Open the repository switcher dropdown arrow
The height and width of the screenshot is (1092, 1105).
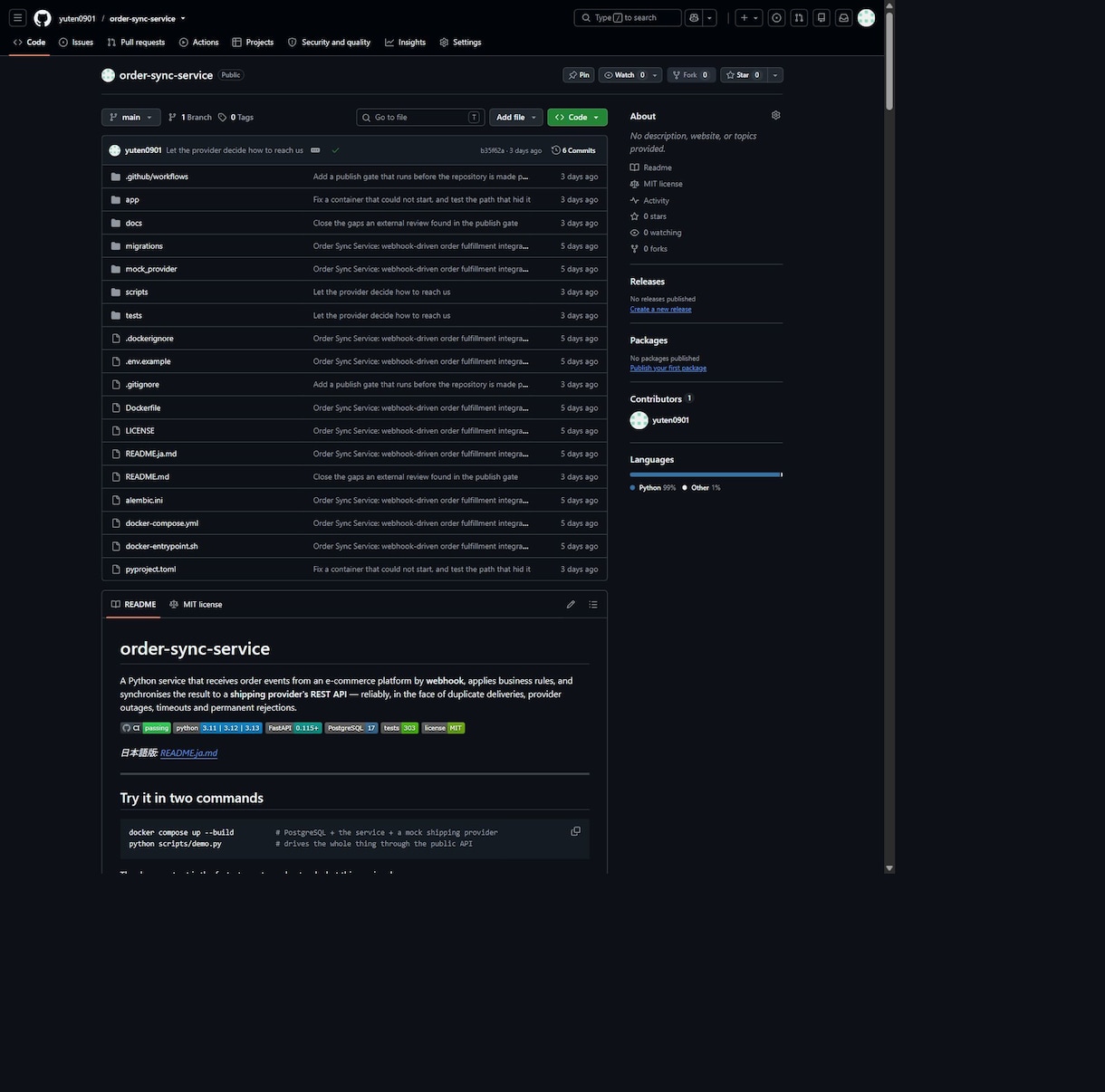(x=183, y=18)
